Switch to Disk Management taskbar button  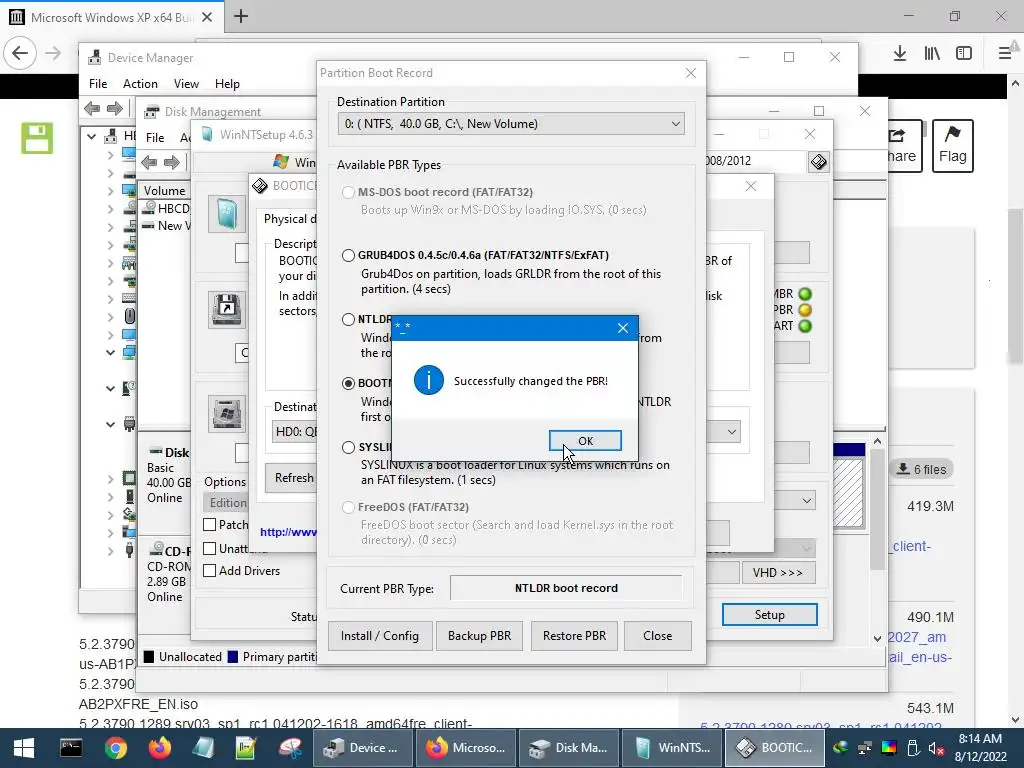point(569,748)
